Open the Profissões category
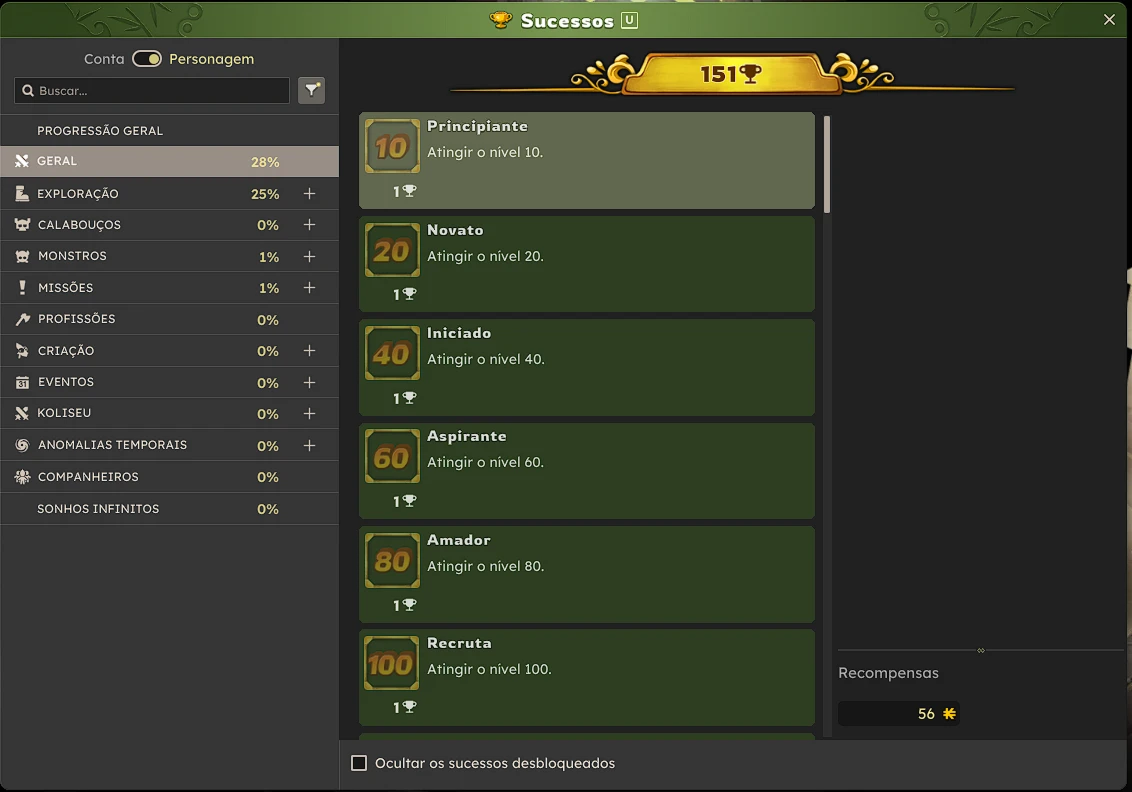The width and height of the screenshot is (1132, 792). point(170,319)
